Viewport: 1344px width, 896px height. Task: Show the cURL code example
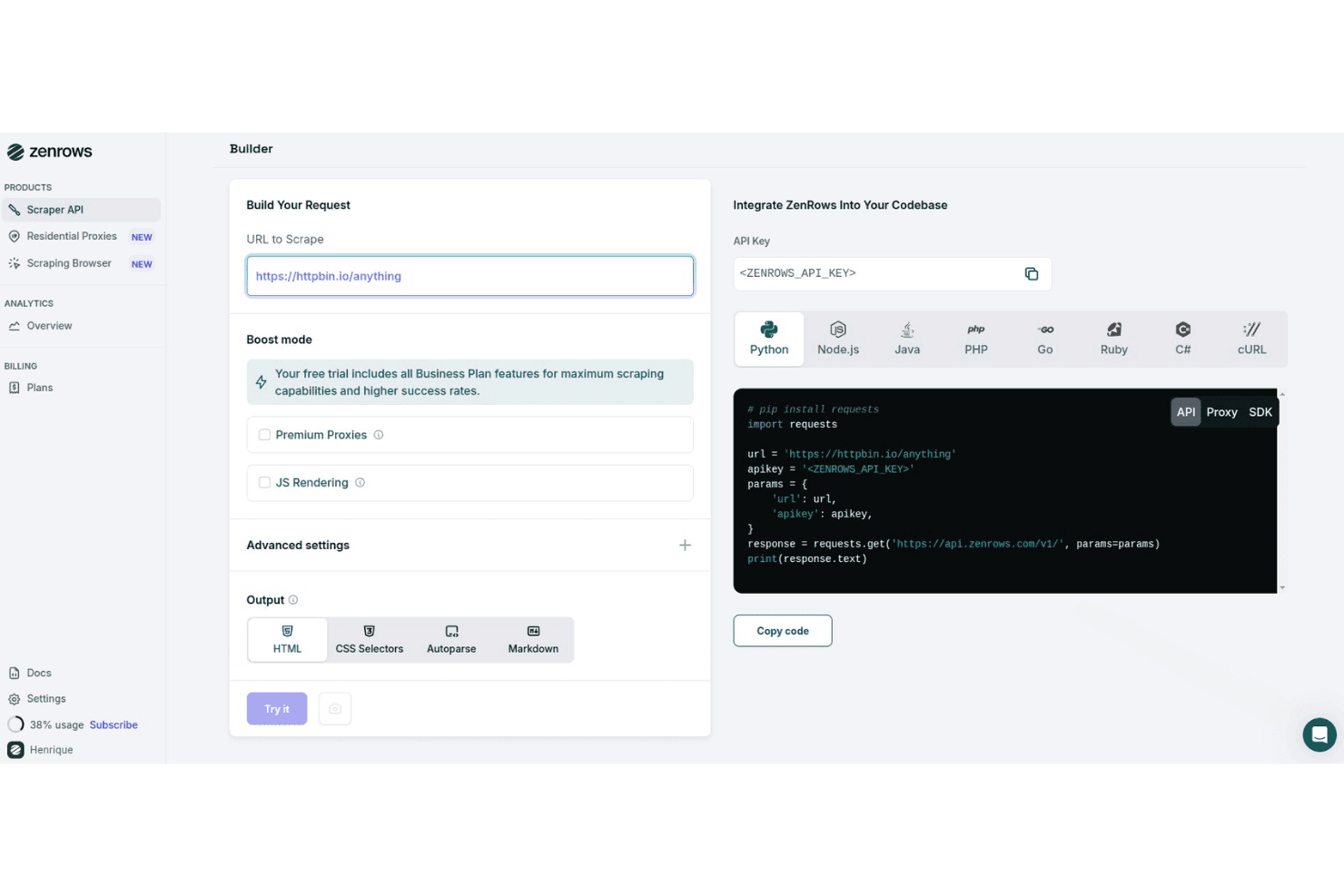[x=1252, y=340]
